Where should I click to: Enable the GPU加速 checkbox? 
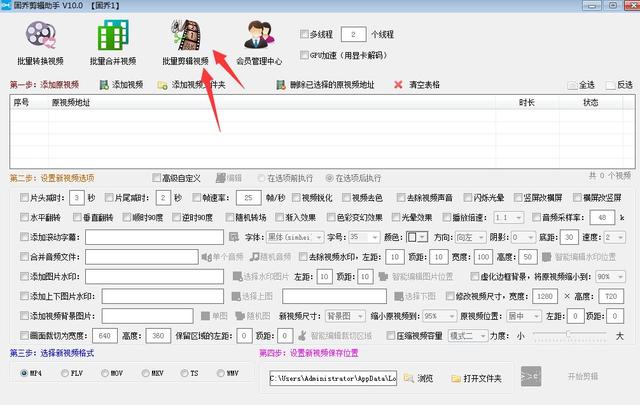click(x=304, y=55)
